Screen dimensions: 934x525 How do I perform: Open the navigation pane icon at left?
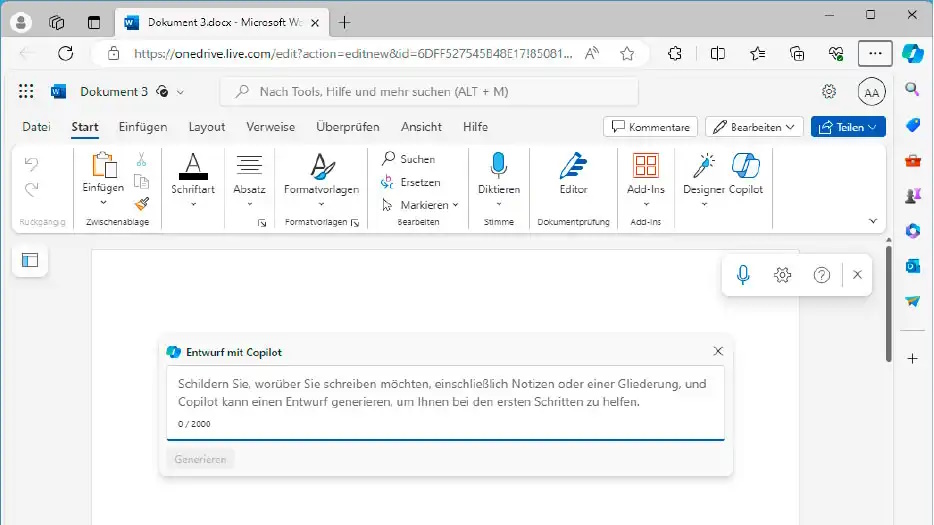click(x=30, y=260)
